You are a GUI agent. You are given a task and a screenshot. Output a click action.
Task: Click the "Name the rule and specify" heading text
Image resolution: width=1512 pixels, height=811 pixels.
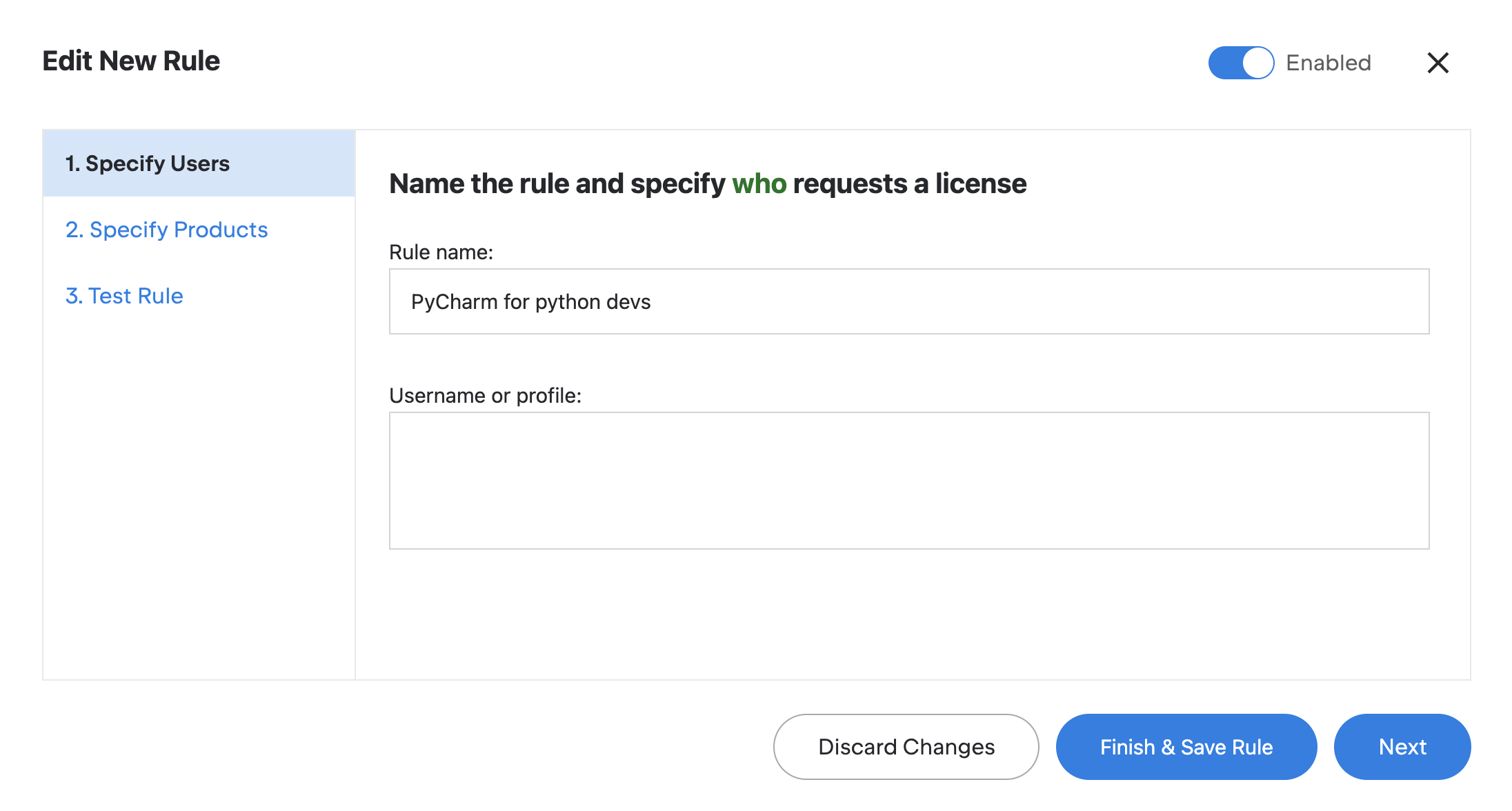point(557,184)
